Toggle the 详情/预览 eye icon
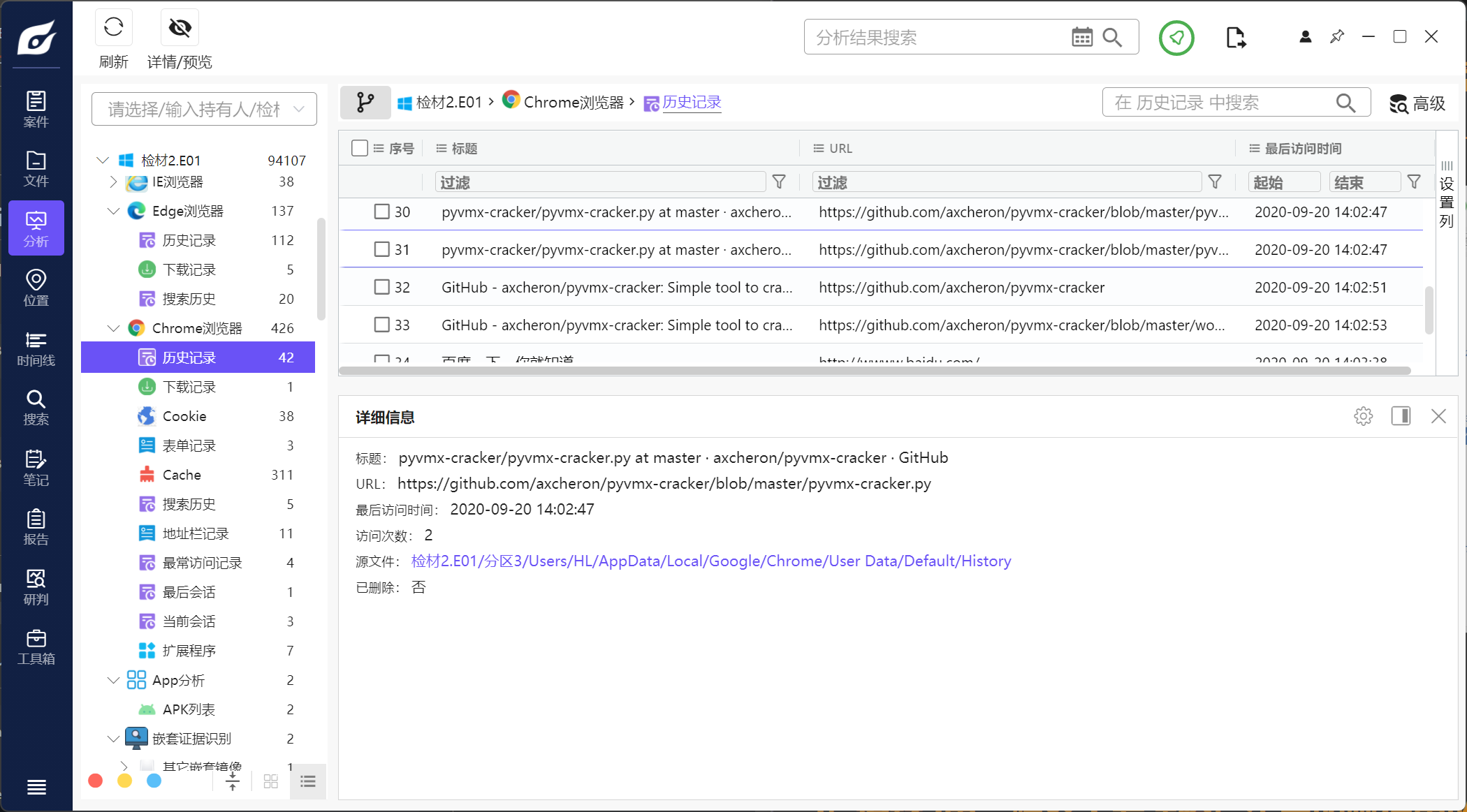 point(180,28)
